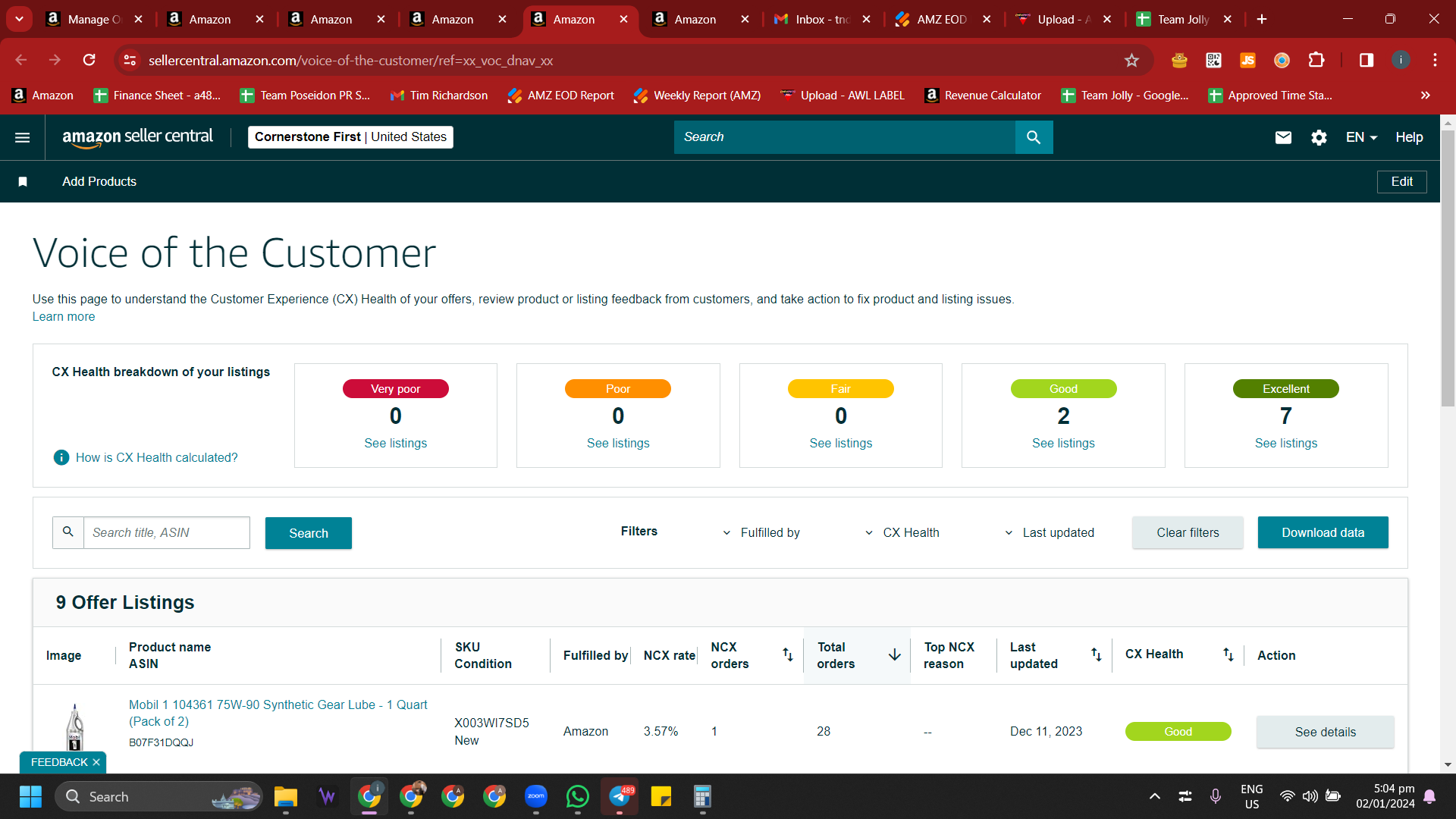Screen dimensions: 1456x819
Task: Sort by Last updated column arrows
Action: click(x=1097, y=654)
